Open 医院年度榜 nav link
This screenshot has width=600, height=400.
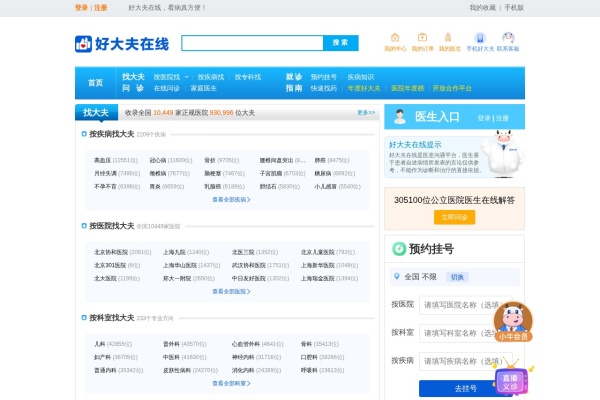coord(408,88)
